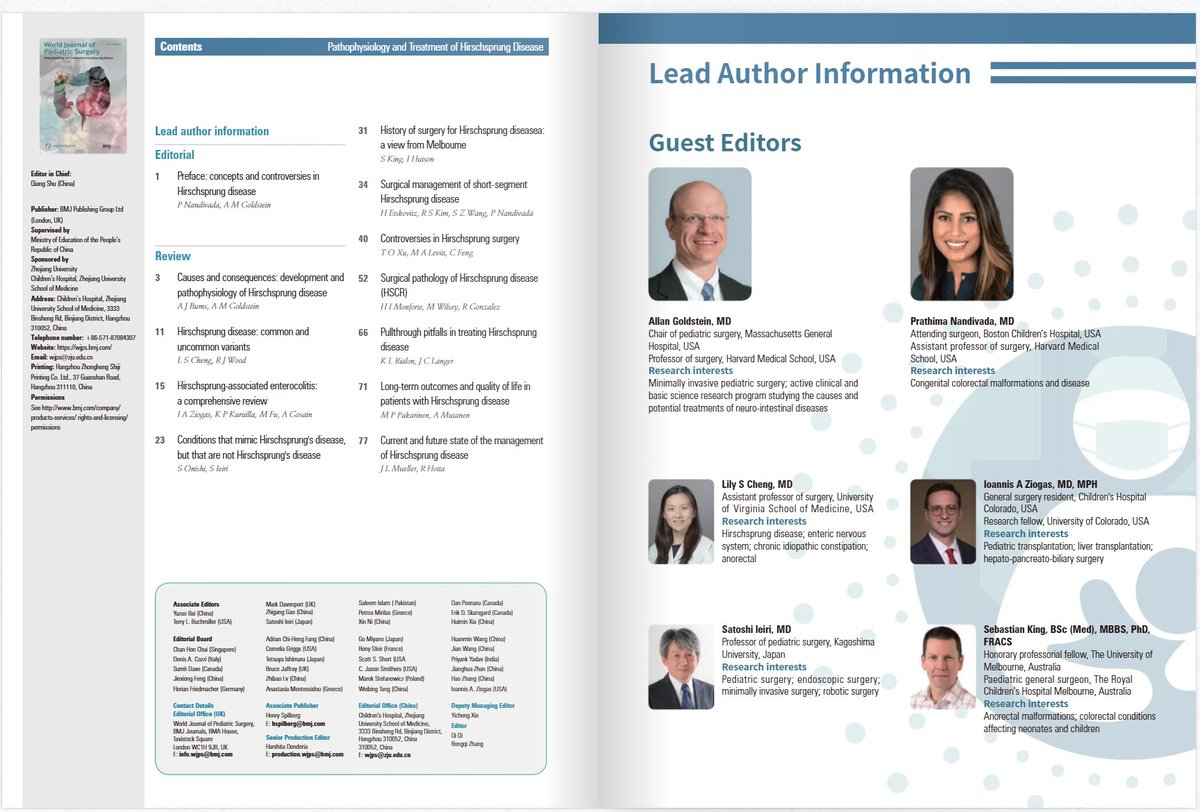Click authors line 'A J Burns, A M Goldstein'
This screenshot has width=1200, height=812.
(220, 307)
